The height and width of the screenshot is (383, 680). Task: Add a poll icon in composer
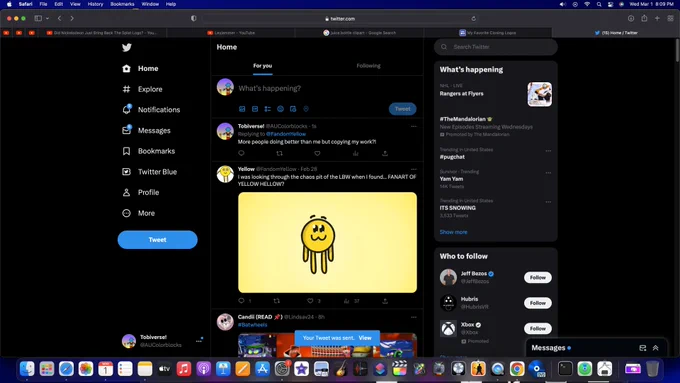(268, 109)
